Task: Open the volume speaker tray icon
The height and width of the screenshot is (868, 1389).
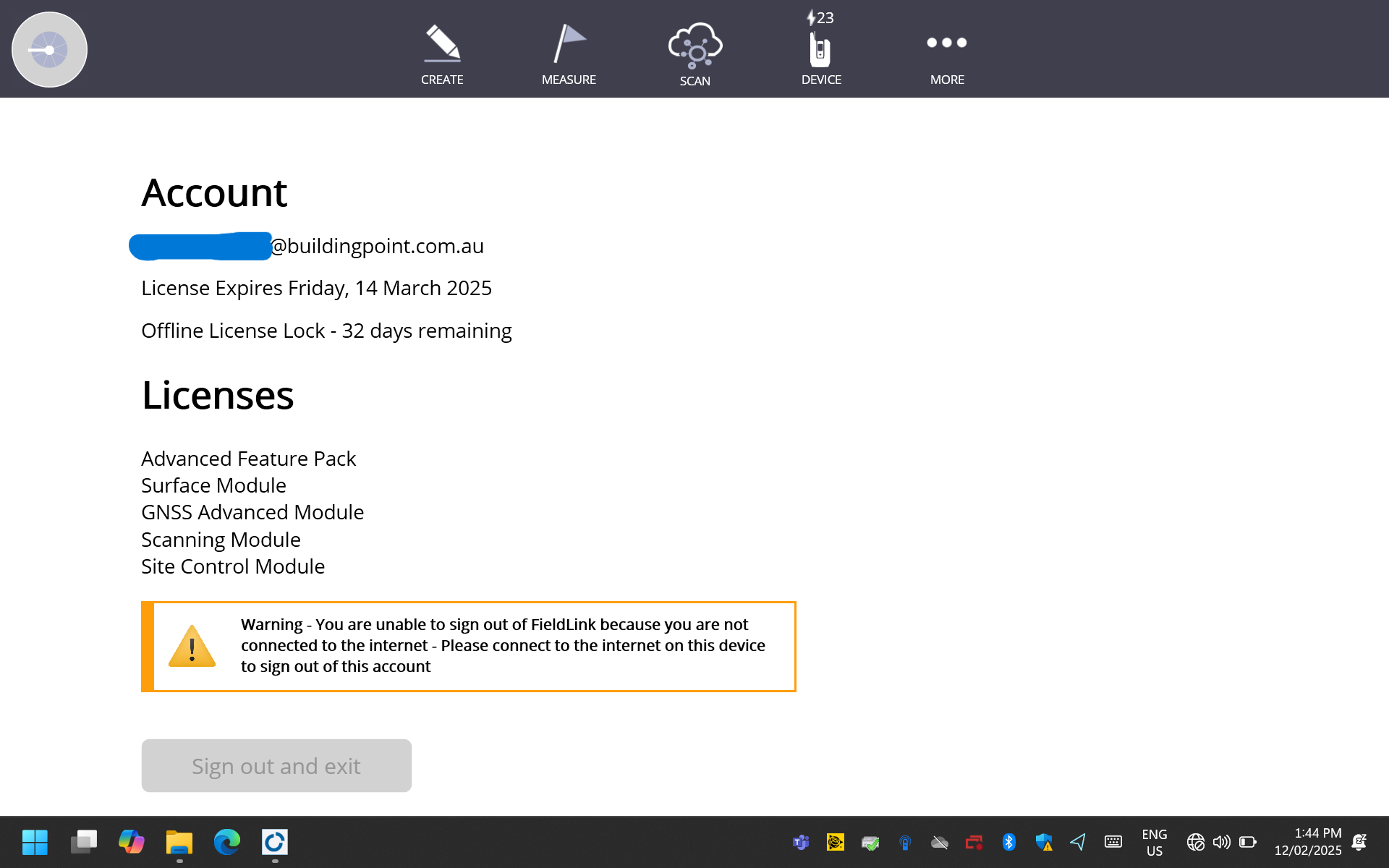Action: [x=1221, y=842]
